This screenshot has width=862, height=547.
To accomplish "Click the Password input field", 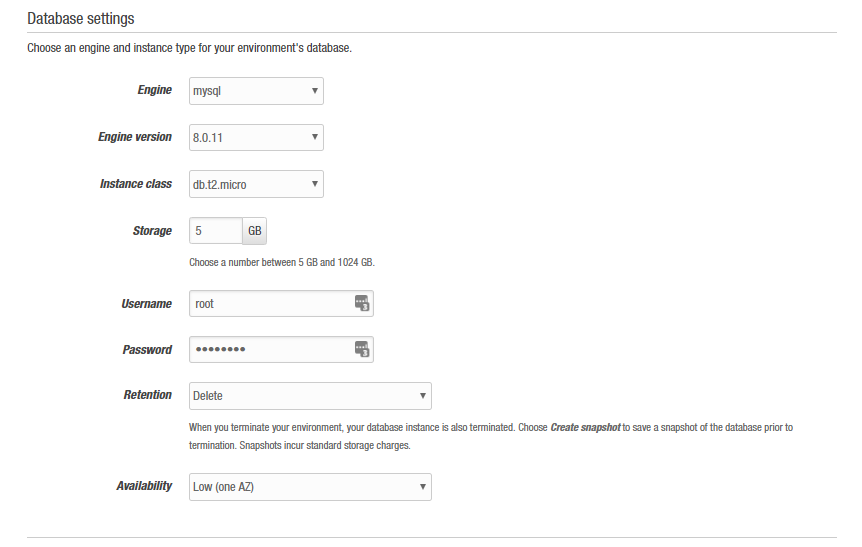I will click(281, 350).
